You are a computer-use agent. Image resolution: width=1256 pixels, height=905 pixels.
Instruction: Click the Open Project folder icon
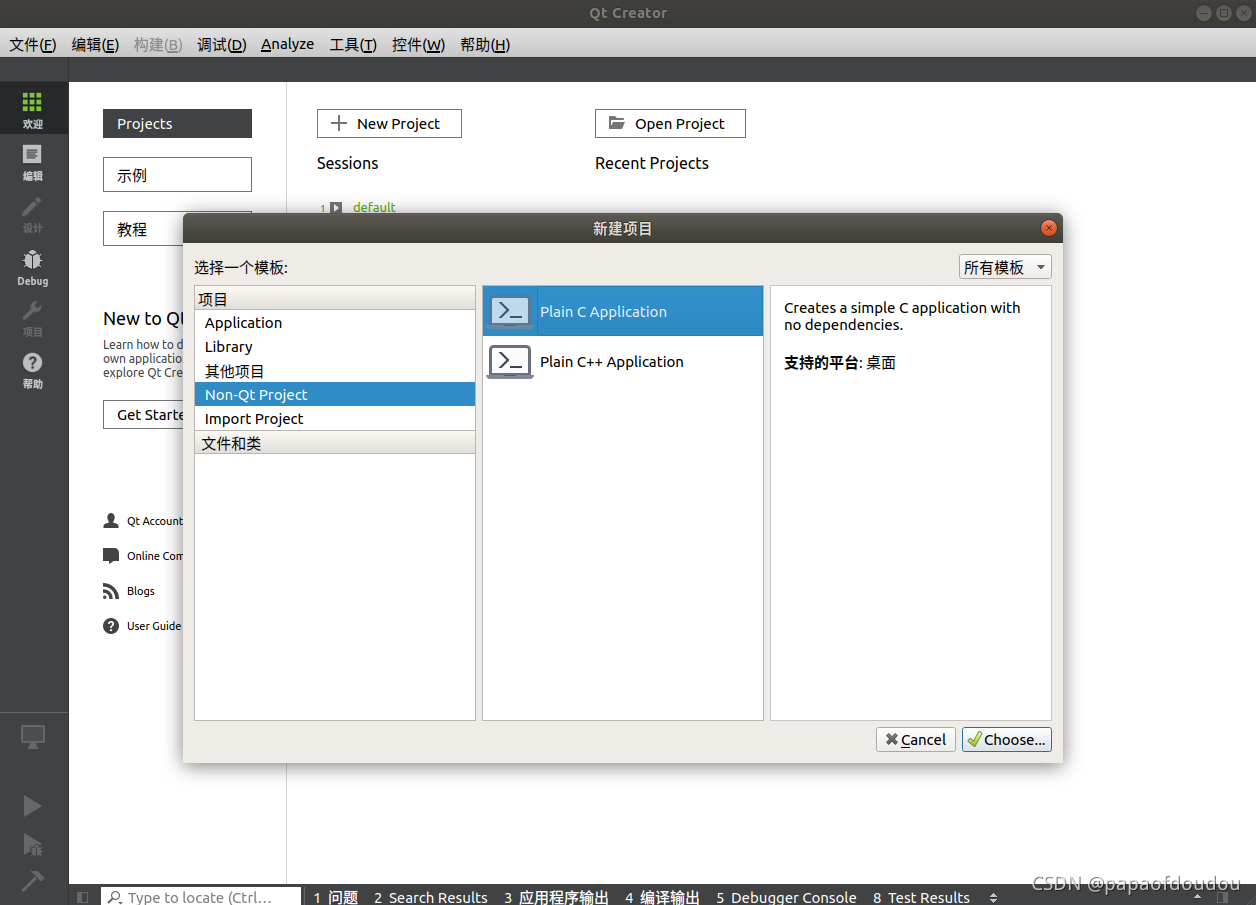coord(616,123)
